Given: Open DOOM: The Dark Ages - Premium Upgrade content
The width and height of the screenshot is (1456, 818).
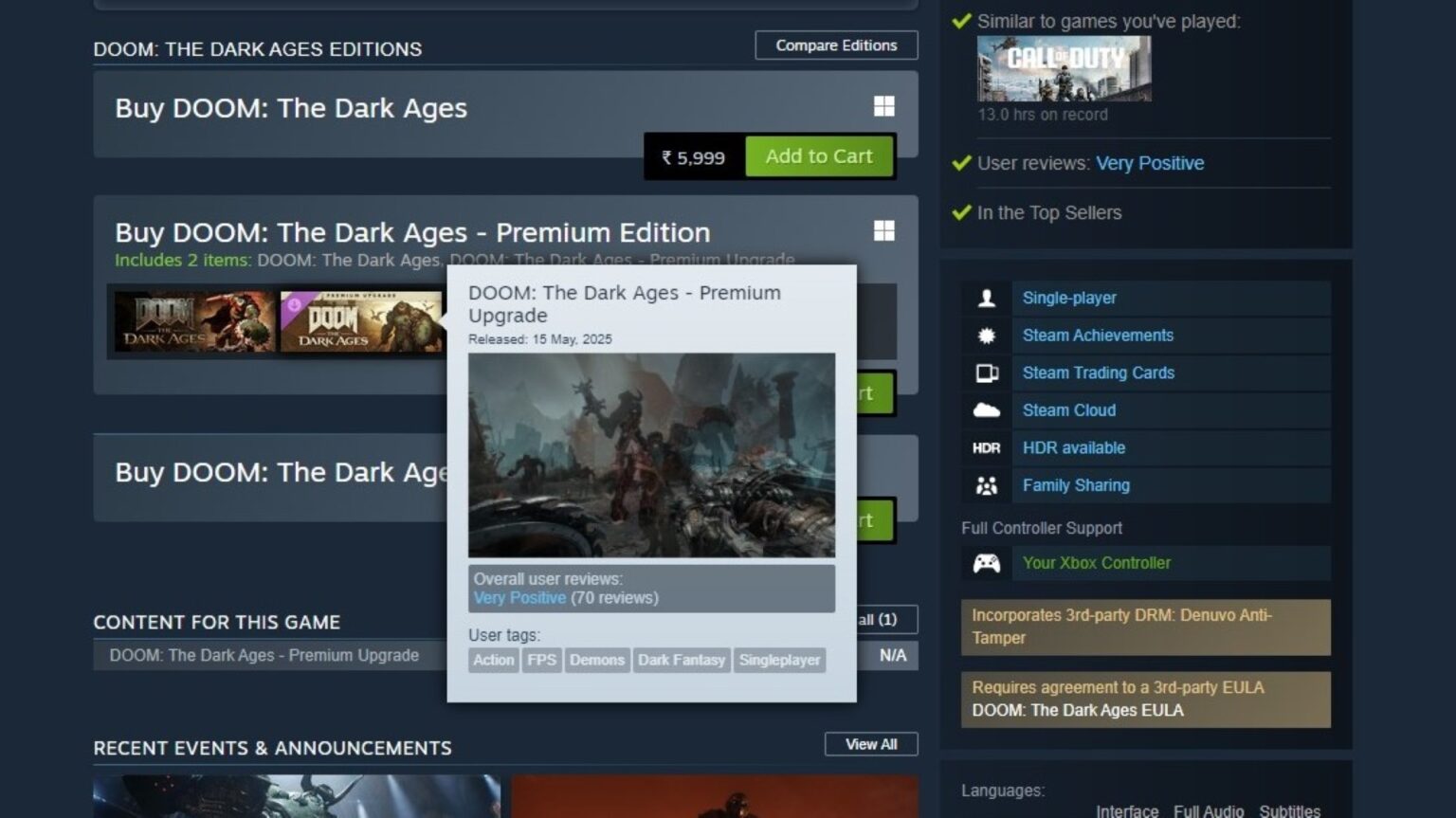Looking at the screenshot, I should tap(264, 655).
